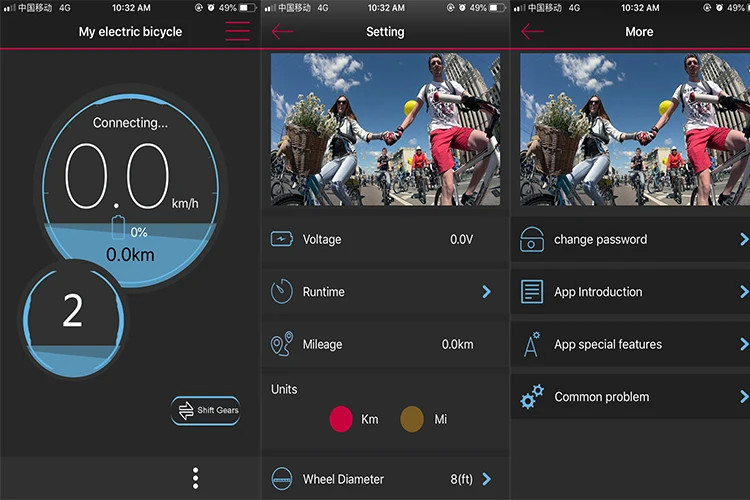The width and height of the screenshot is (750, 500).
Task: Tap the speedometer dial showing 0.0 km/h
Action: [x=130, y=190]
